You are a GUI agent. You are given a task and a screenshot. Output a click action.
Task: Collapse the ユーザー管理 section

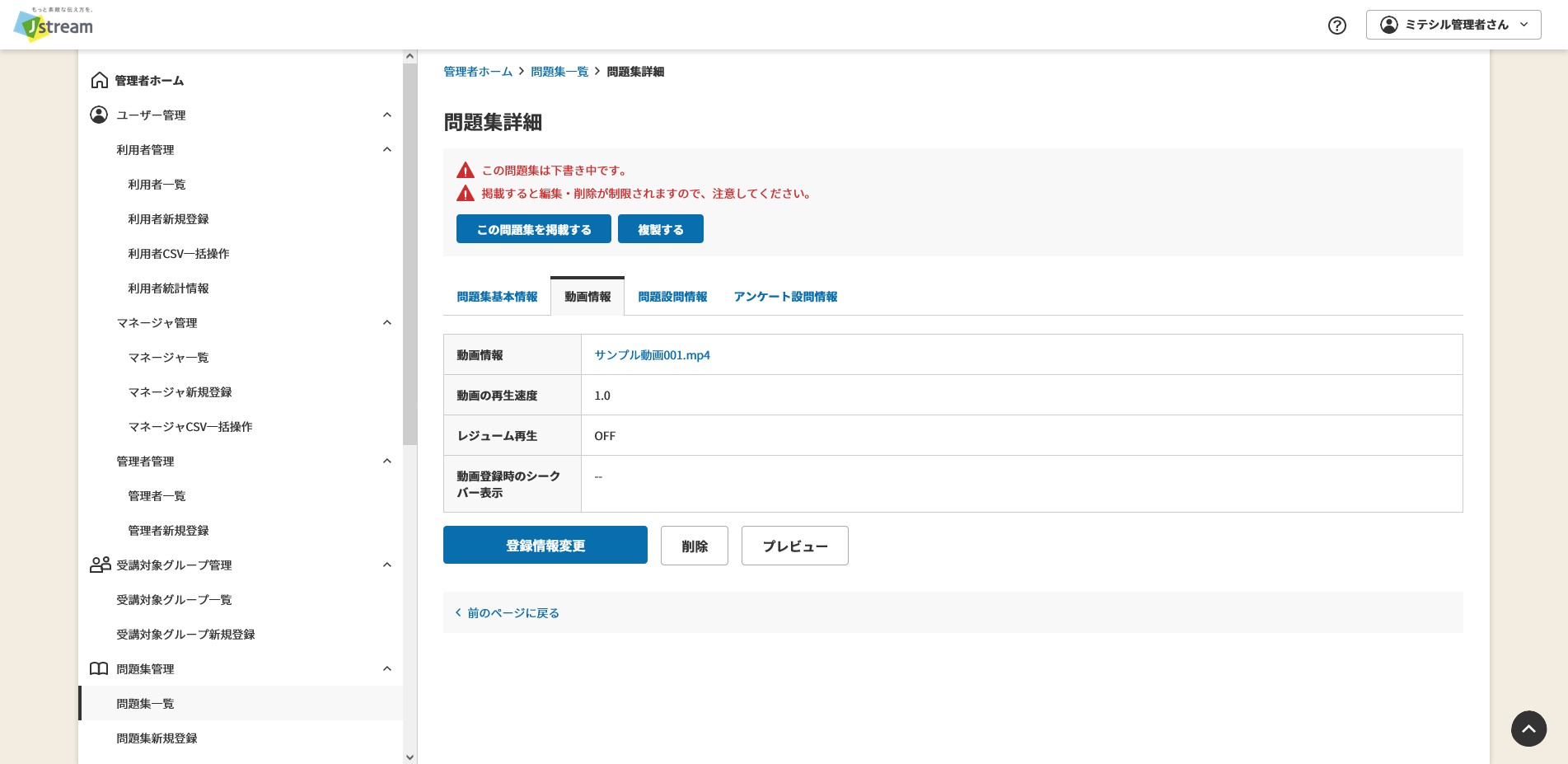[387, 115]
